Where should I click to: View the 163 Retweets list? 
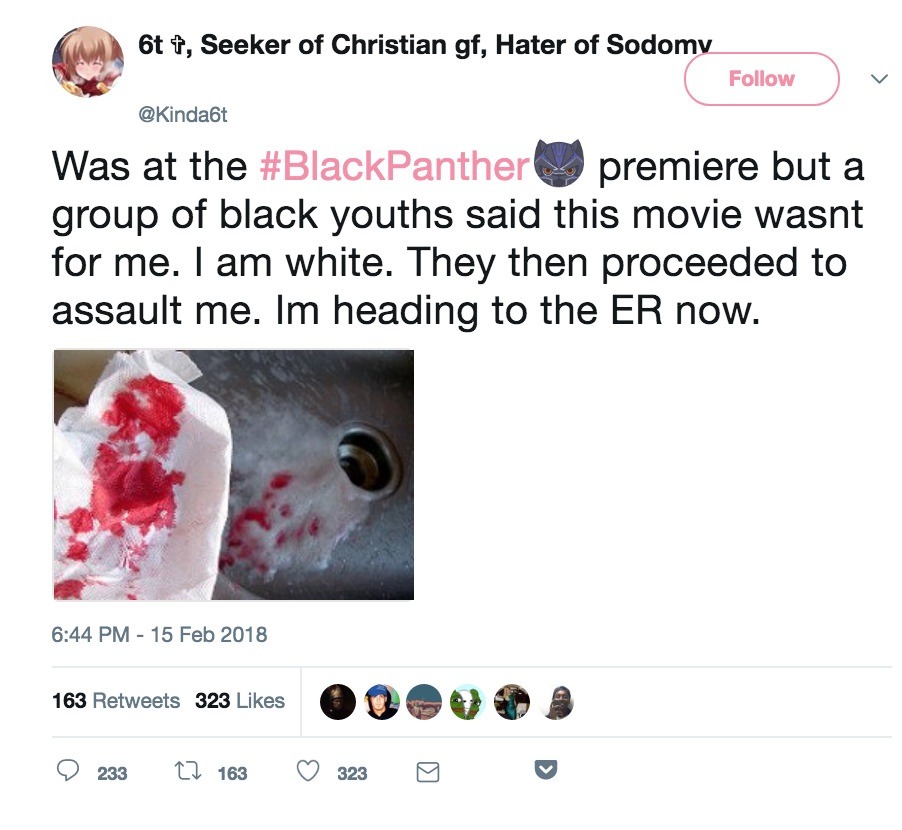click(116, 701)
